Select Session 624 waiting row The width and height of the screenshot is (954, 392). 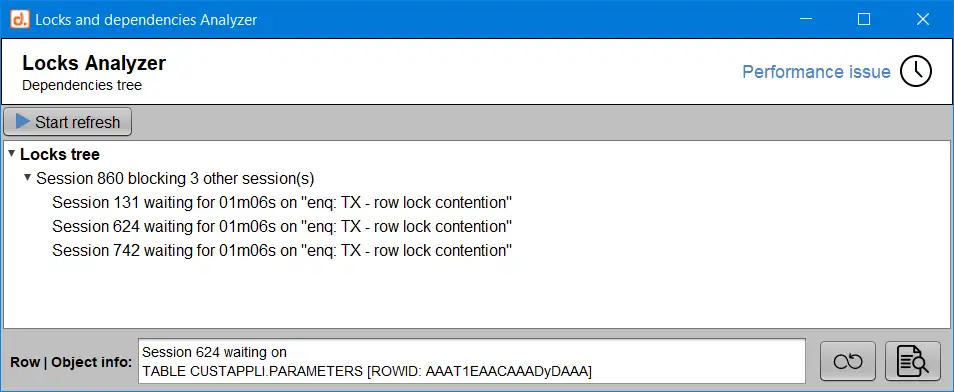tap(282, 226)
